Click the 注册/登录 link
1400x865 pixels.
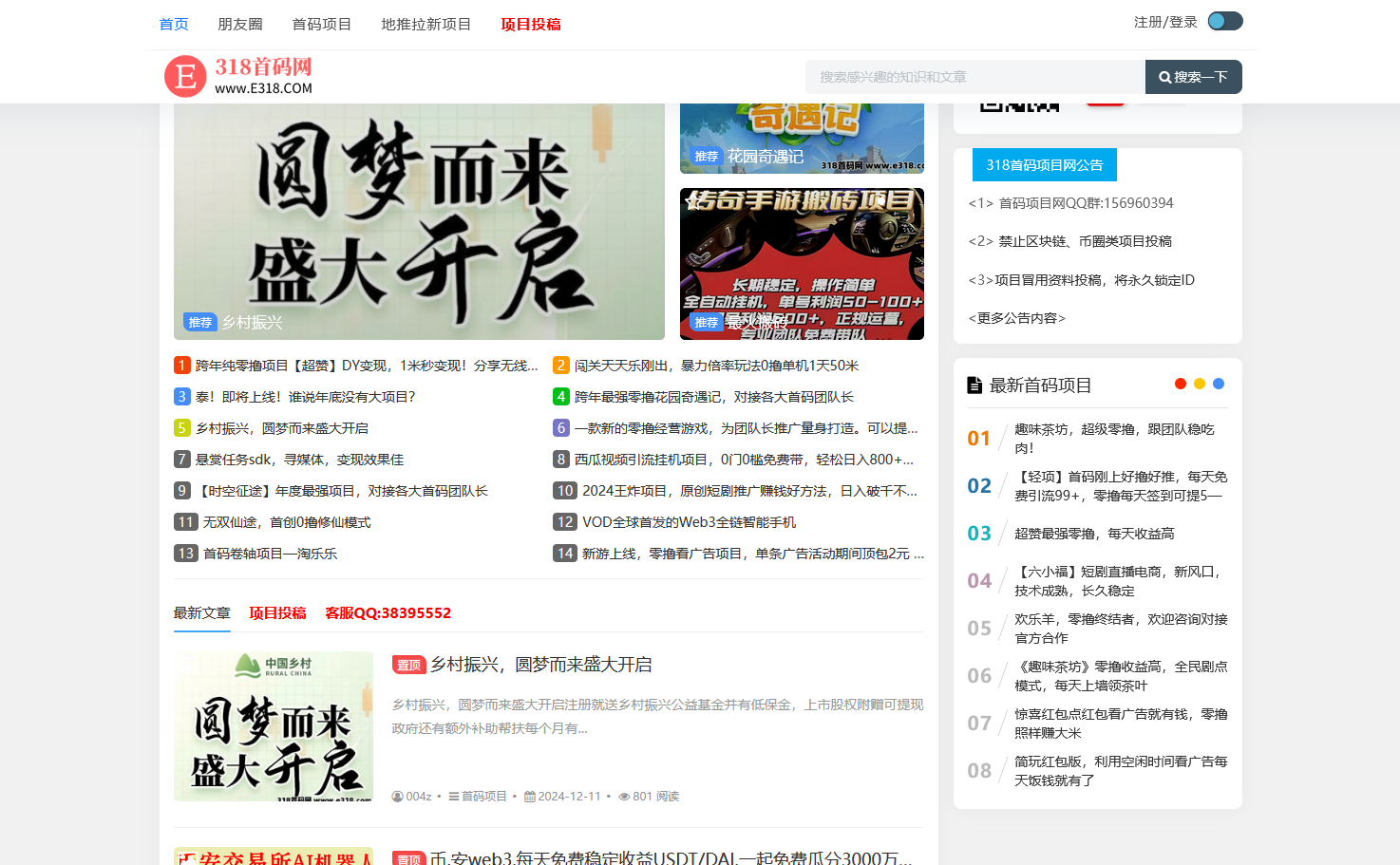pos(1164,22)
